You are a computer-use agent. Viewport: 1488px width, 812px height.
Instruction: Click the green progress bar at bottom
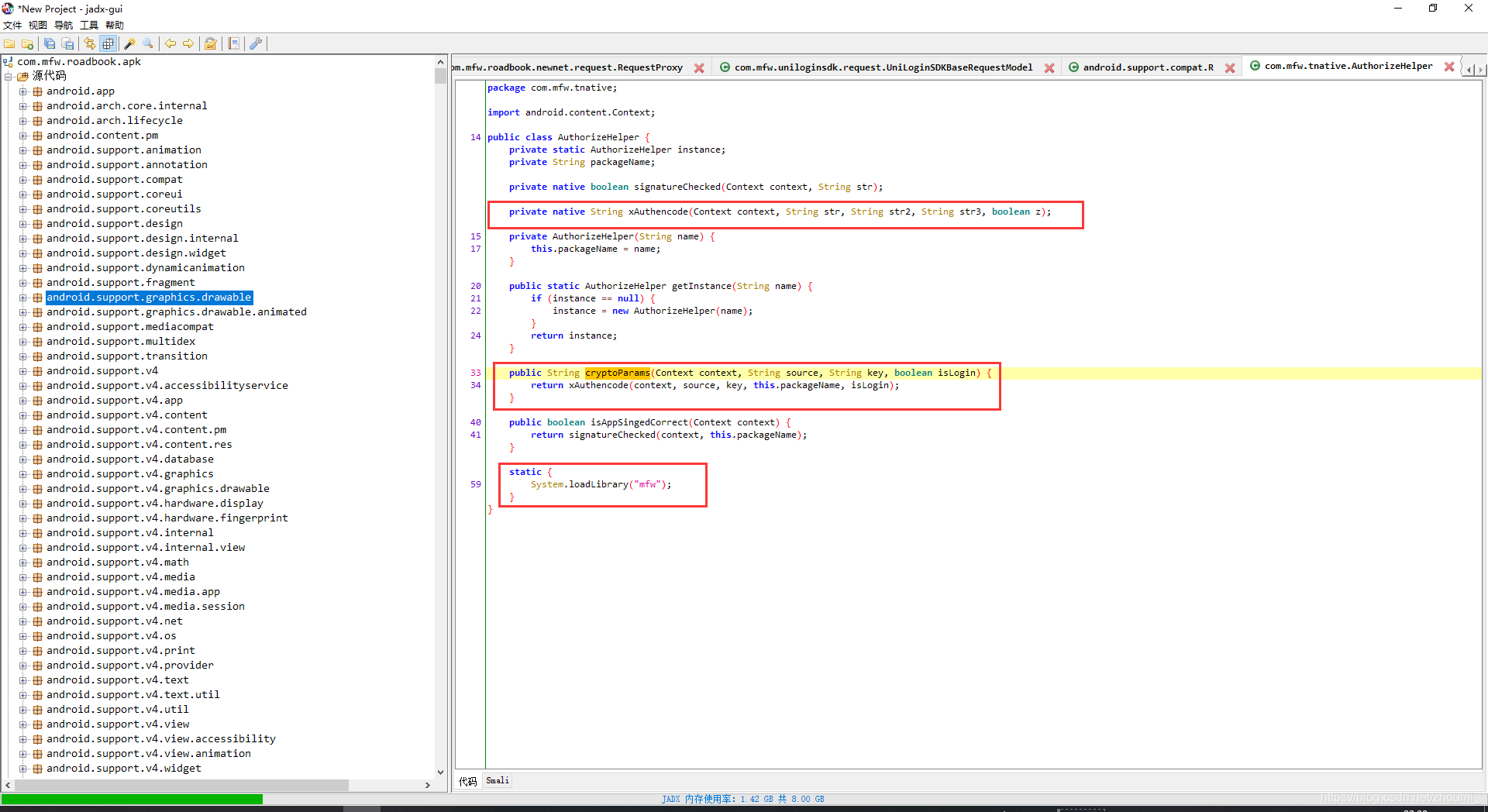(132, 799)
